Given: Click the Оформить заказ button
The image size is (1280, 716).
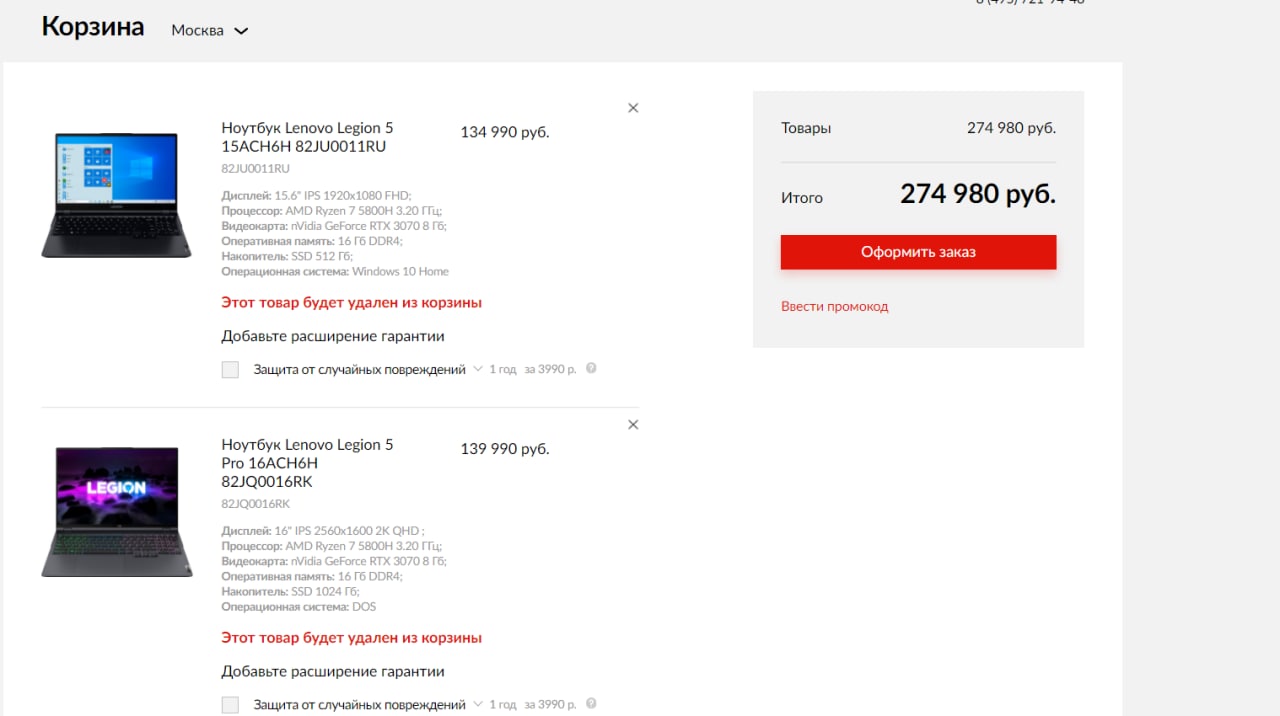Looking at the screenshot, I should pyautogui.click(x=918, y=252).
